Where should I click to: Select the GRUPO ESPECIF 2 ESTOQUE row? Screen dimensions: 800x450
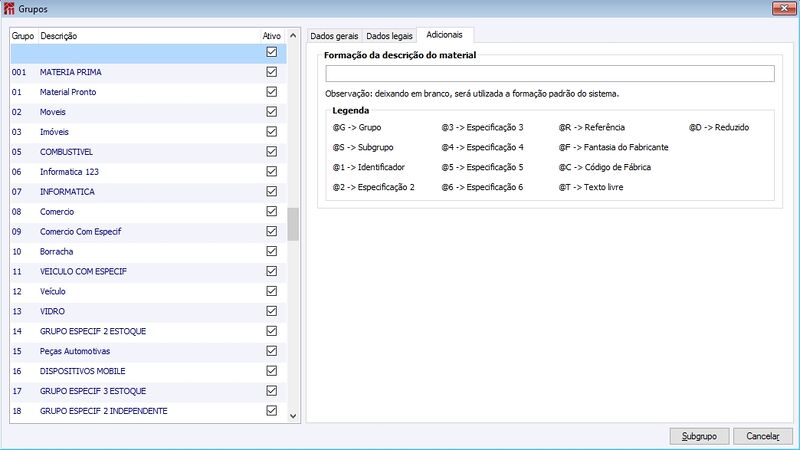click(x=148, y=331)
